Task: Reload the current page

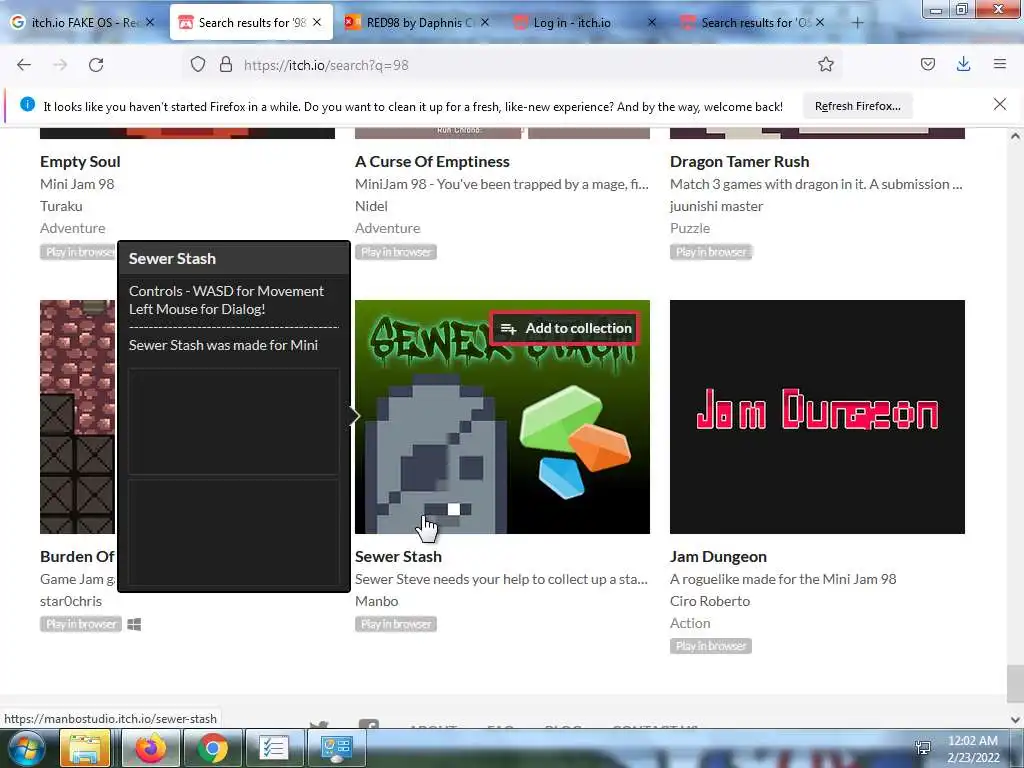Action: 96,65
